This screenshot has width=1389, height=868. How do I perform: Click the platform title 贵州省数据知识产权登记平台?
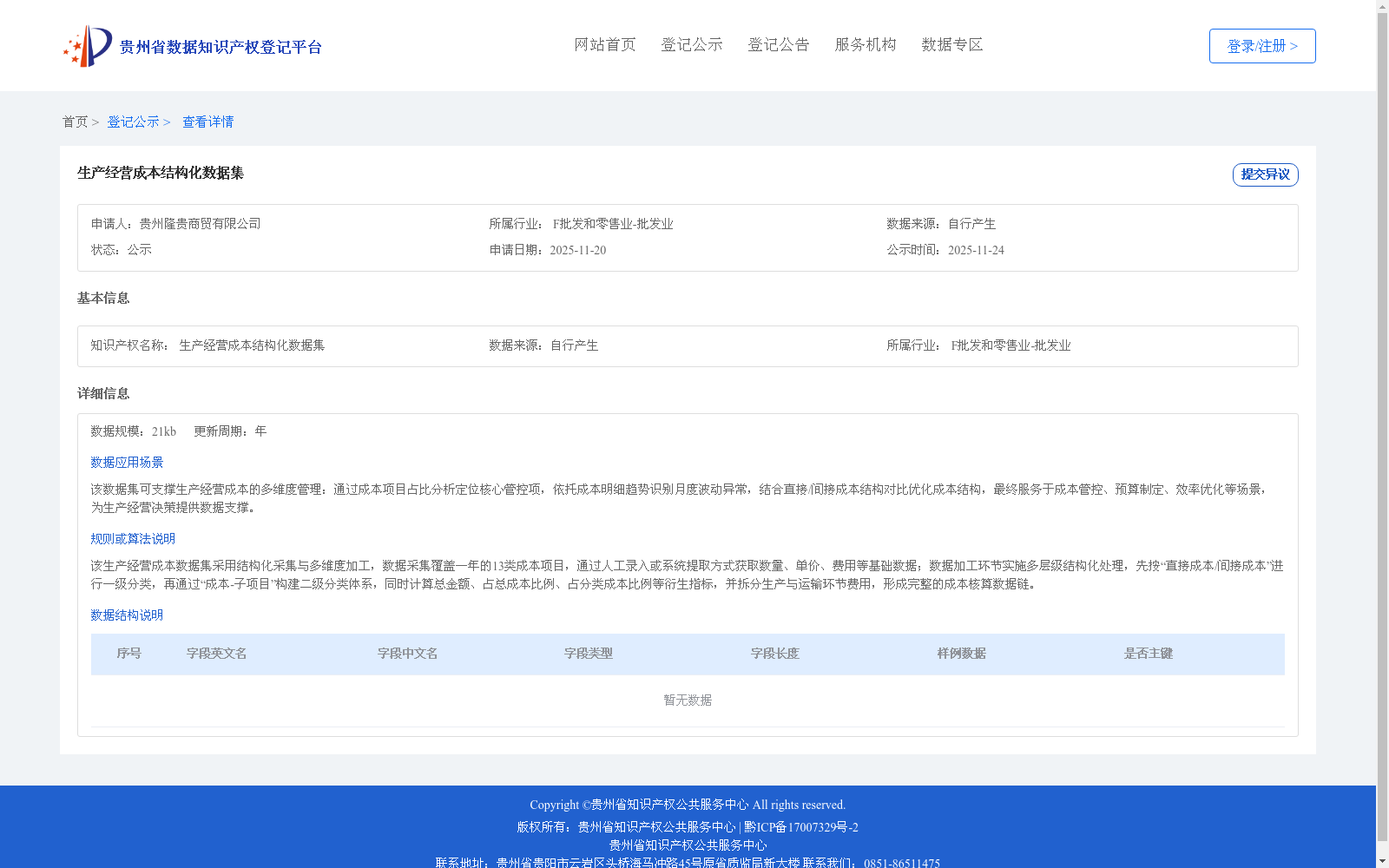[221, 47]
